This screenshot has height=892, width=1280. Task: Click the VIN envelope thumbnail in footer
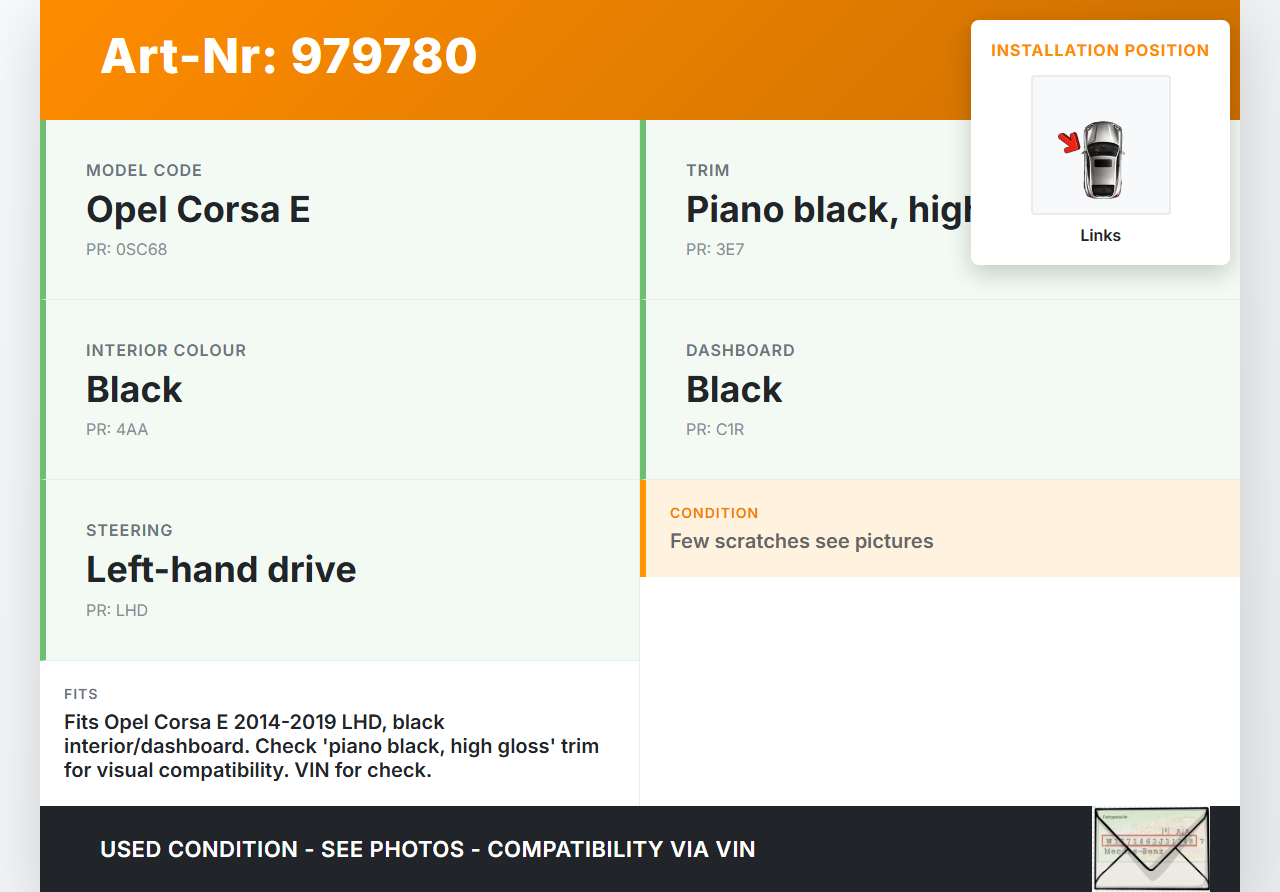pos(1150,848)
